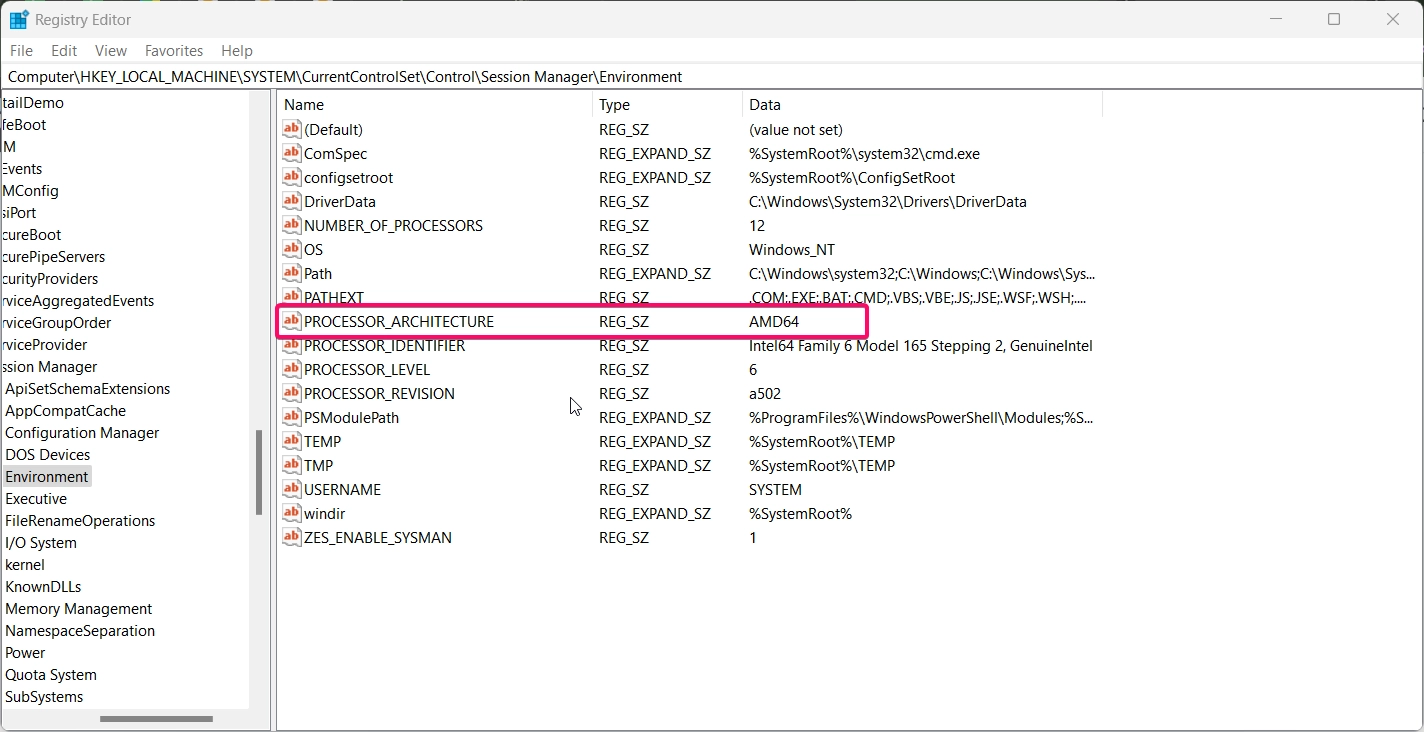Sort values by the Data column header
This screenshot has width=1424, height=732.
pos(922,104)
